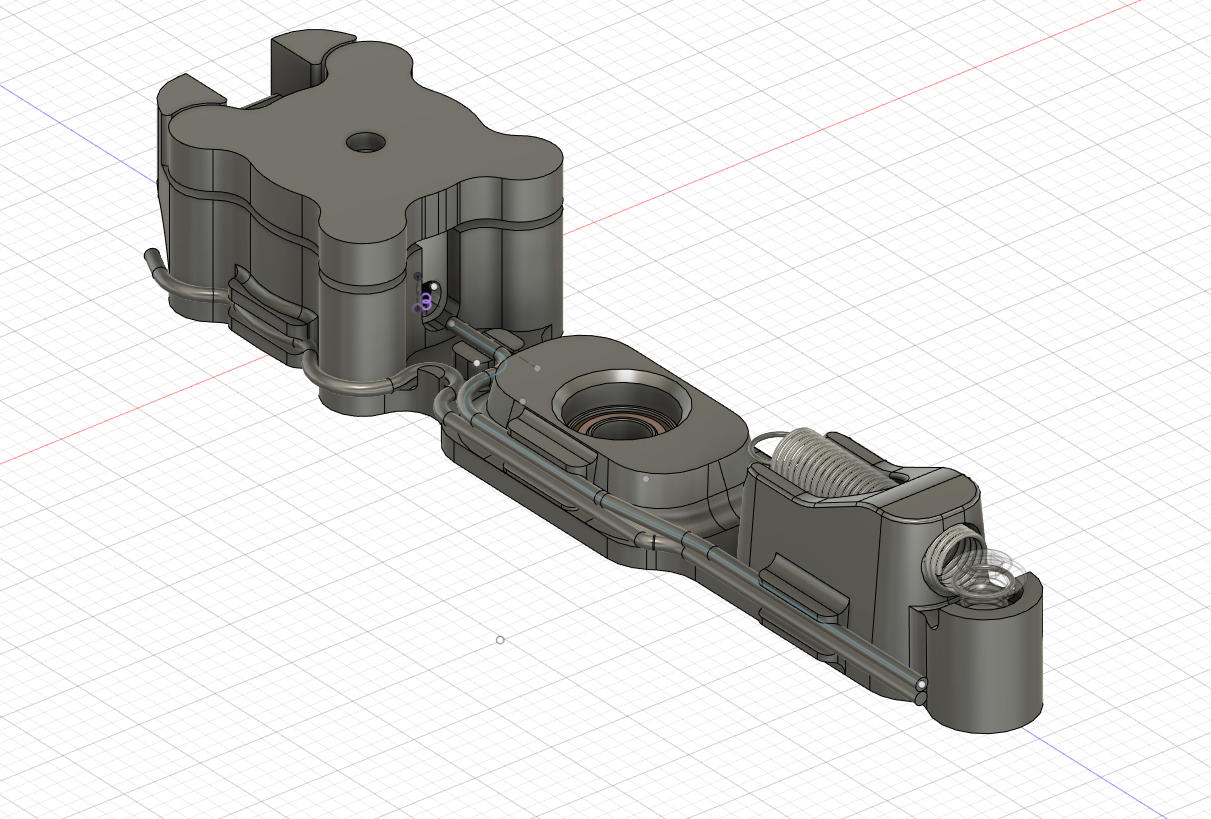This screenshot has width=1211, height=819.
Task: Click the purple sketch circles in the housing recess
Action: click(x=426, y=302)
